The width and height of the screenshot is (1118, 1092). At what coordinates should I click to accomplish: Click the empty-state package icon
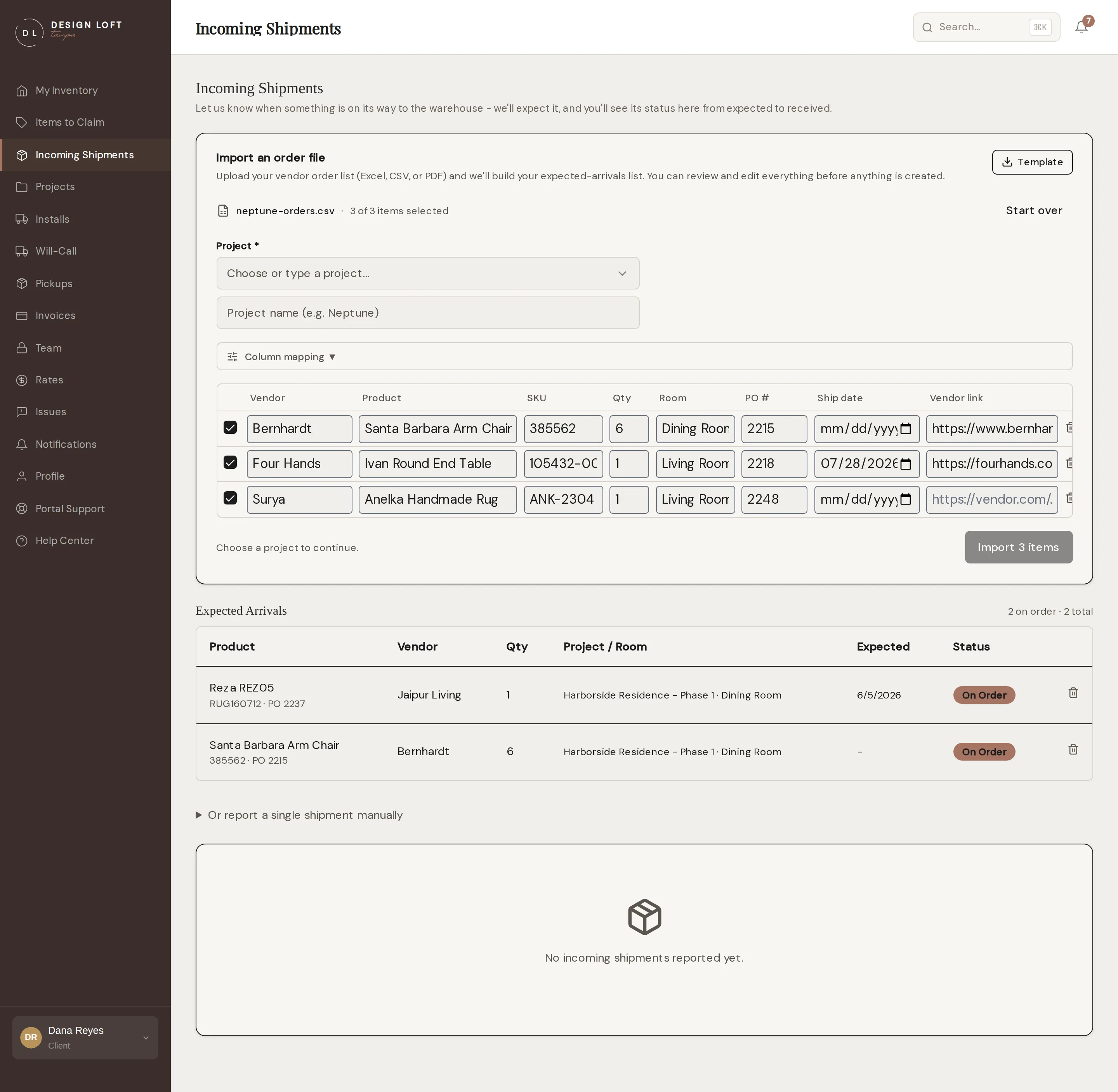pos(644,917)
